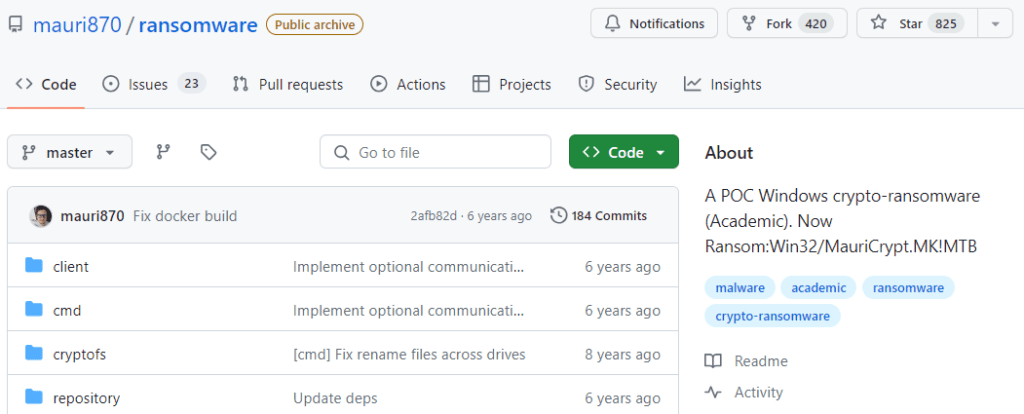
Task: Open the Projects tab
Action: (511, 84)
